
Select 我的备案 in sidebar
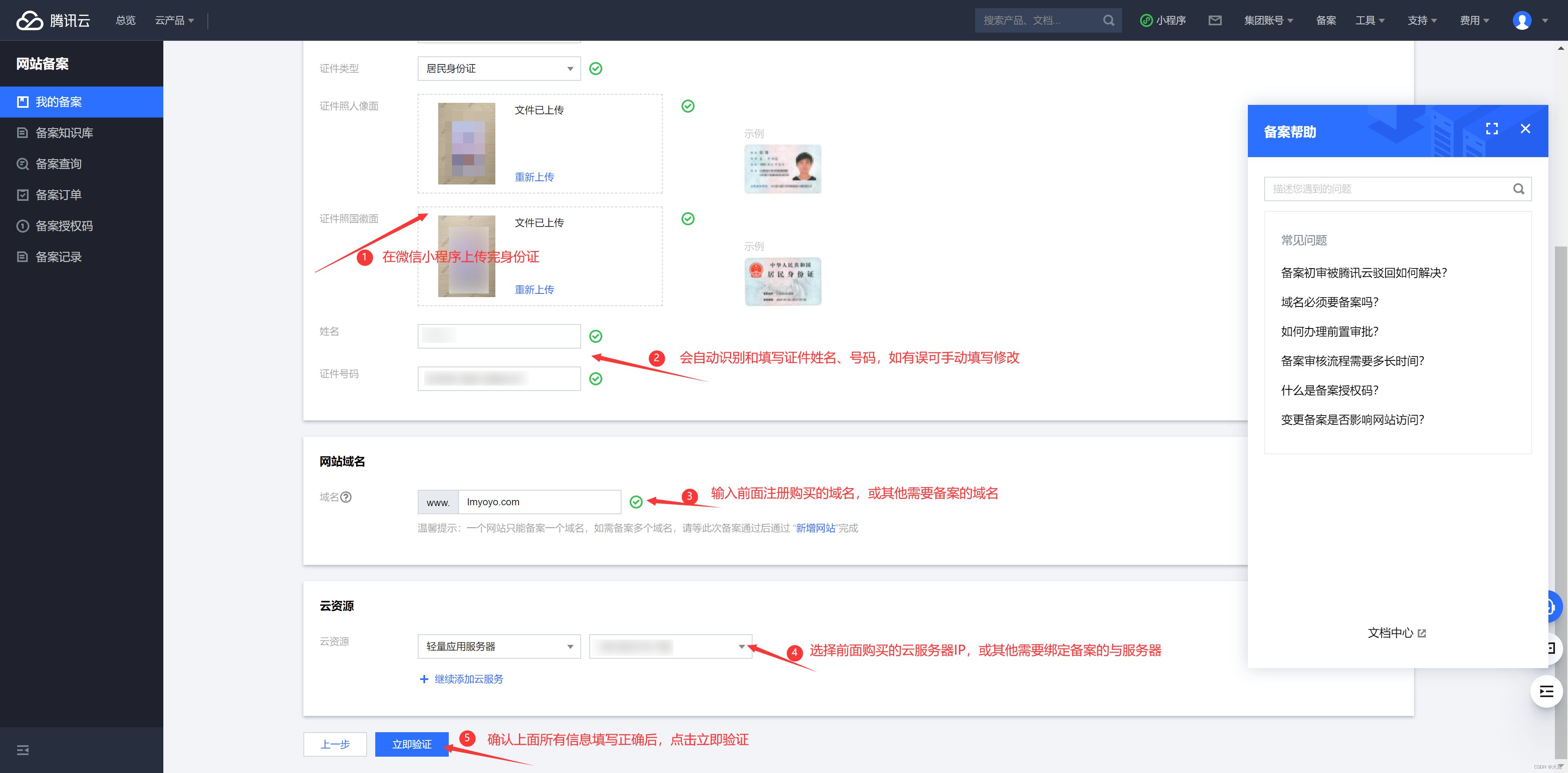pyautogui.click(x=82, y=102)
